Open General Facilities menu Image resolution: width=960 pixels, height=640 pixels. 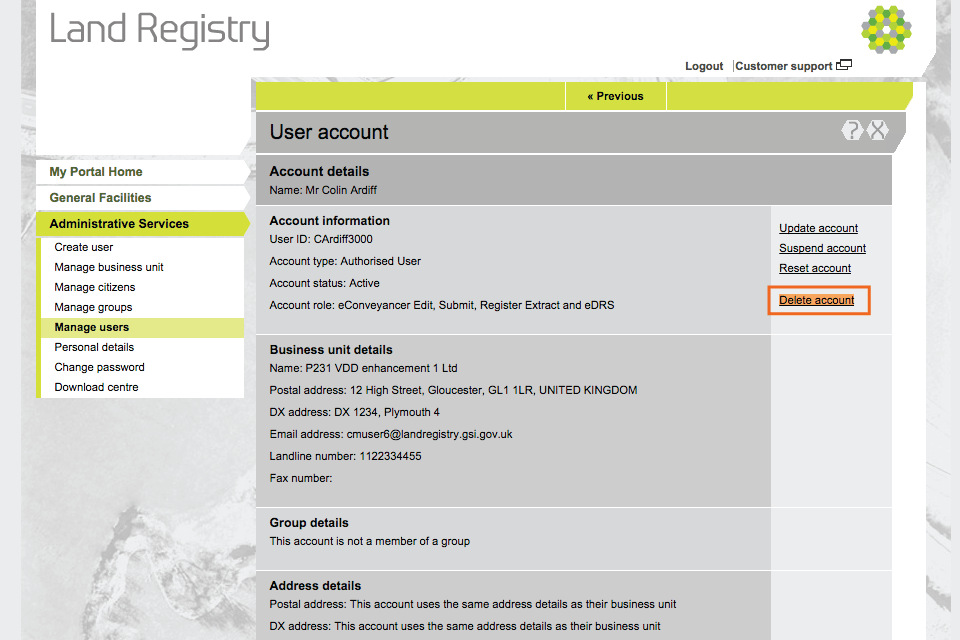coord(142,198)
